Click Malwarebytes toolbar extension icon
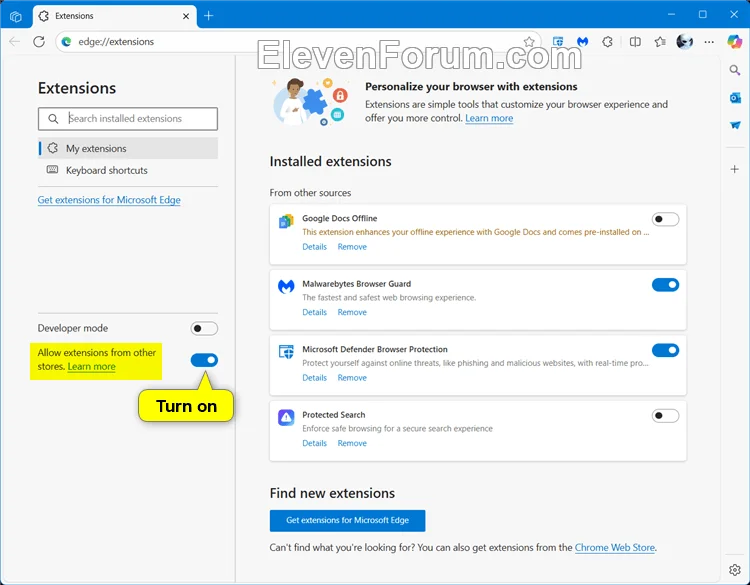 (x=582, y=42)
